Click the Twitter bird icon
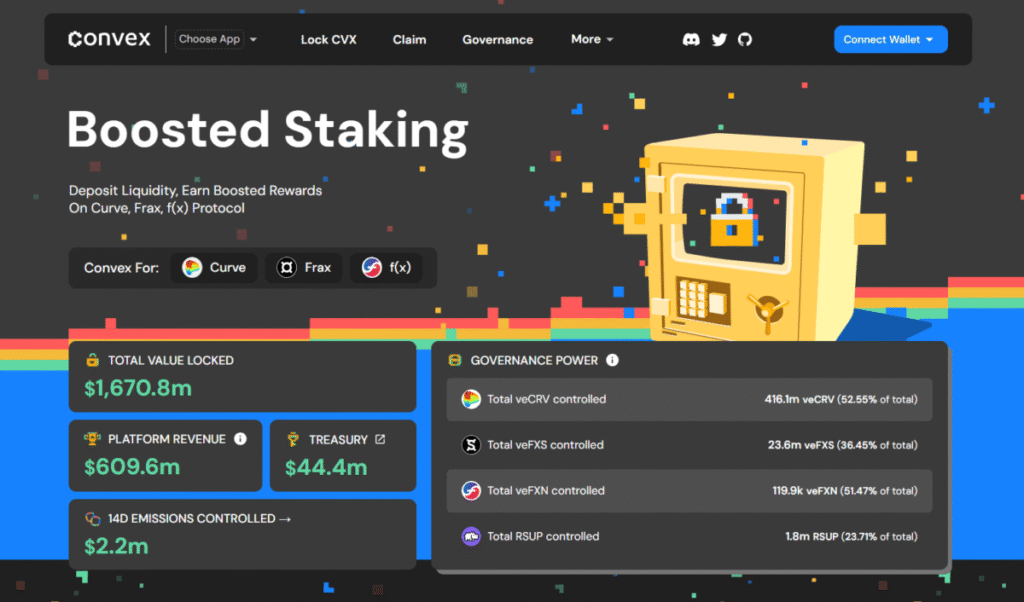 (x=719, y=40)
